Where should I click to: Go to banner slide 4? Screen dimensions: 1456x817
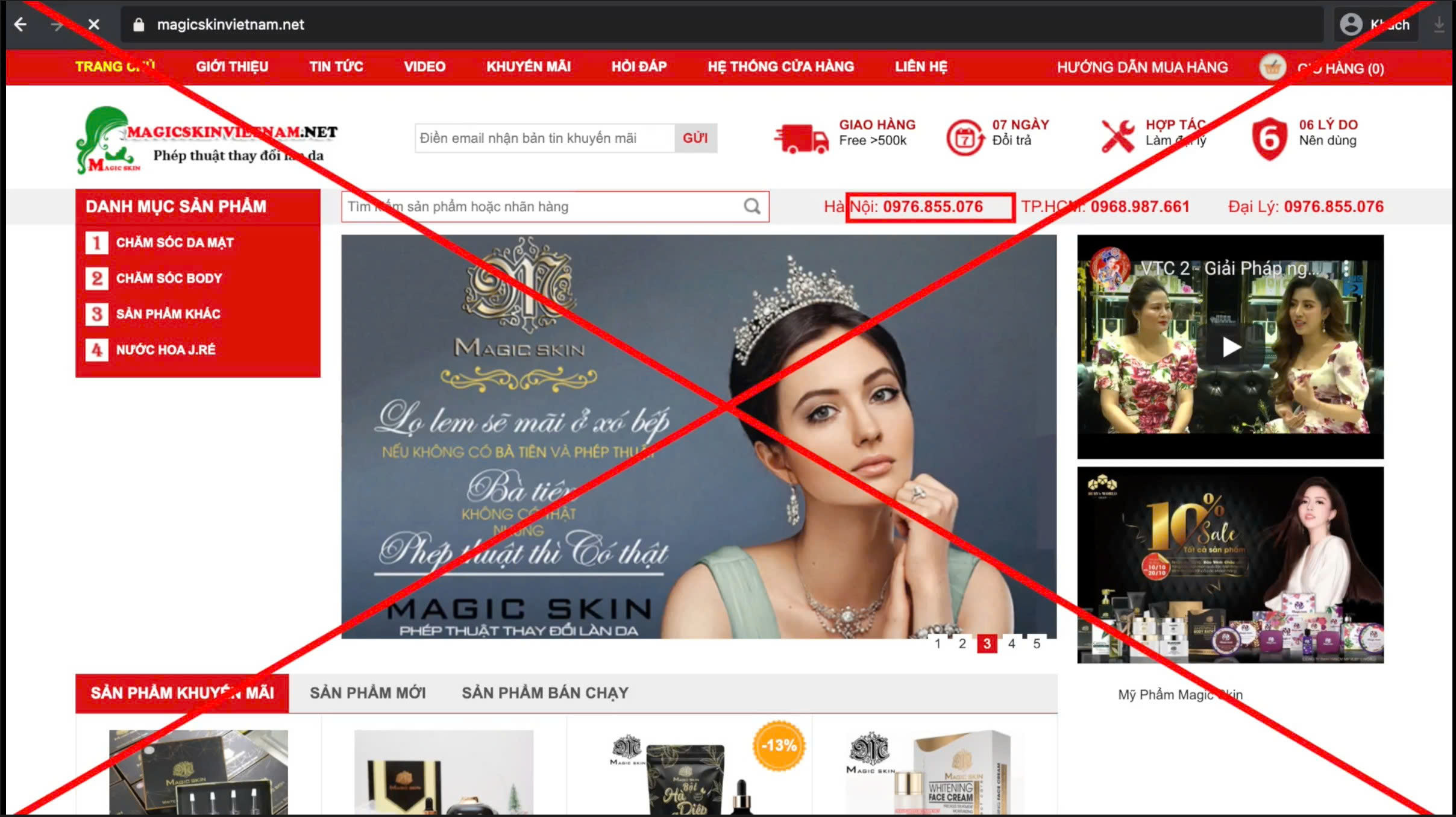point(1012,643)
